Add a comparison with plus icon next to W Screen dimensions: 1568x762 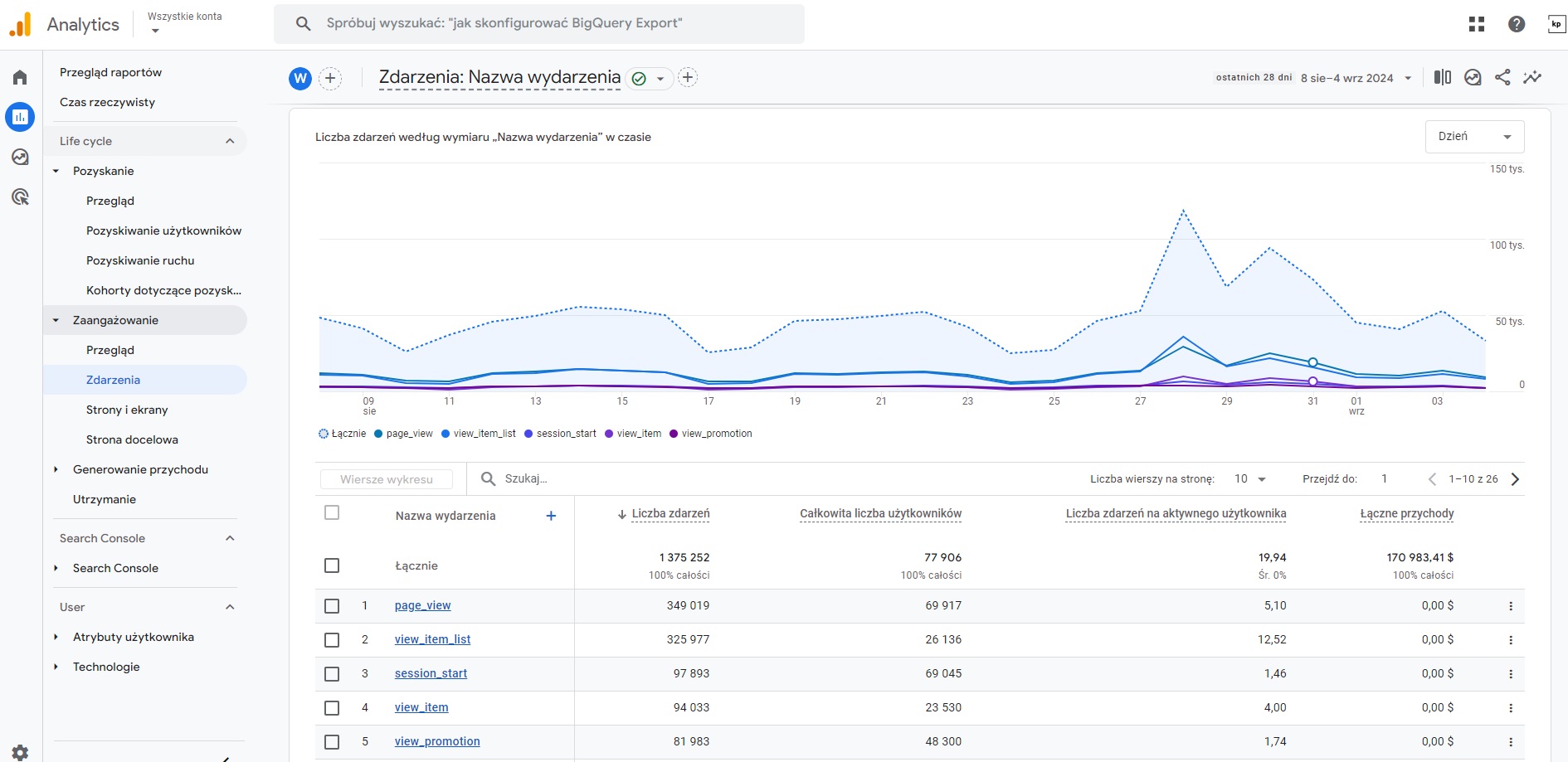click(330, 78)
